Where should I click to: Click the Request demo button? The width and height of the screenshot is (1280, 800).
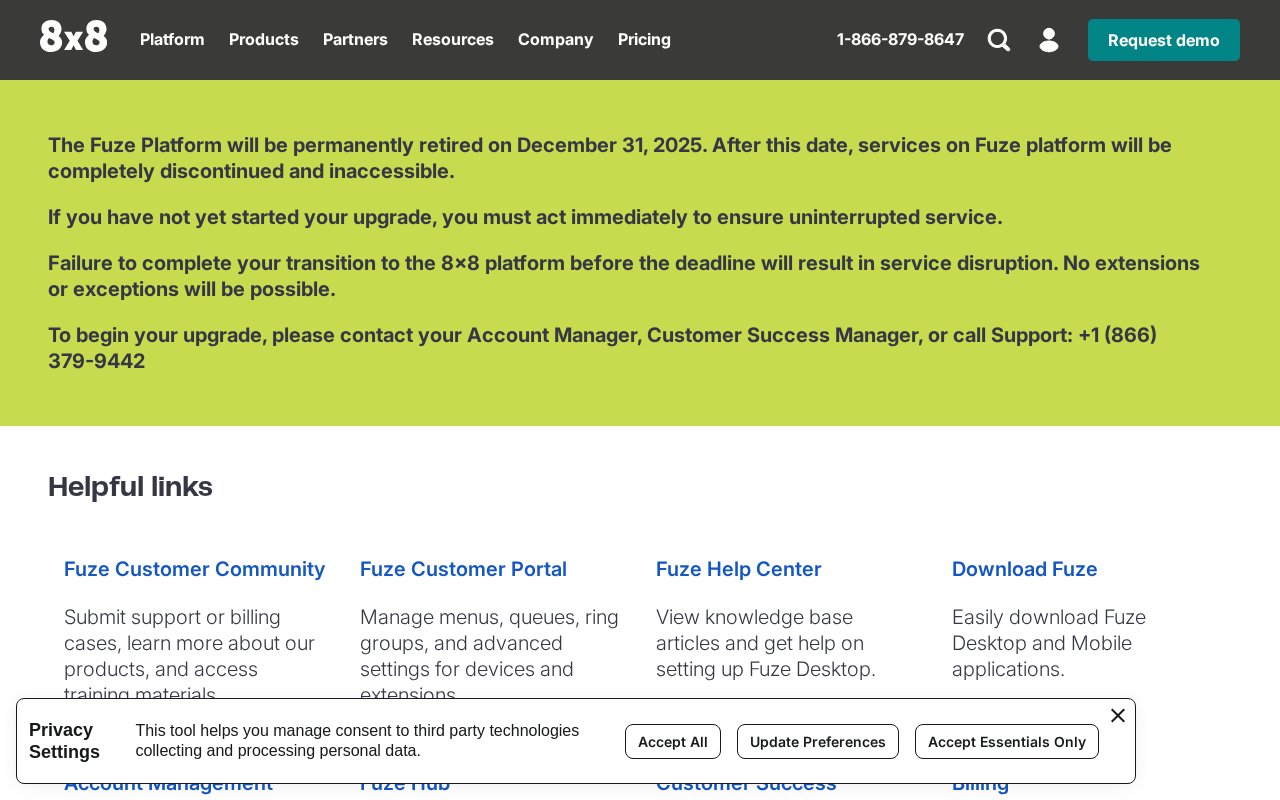(x=1164, y=40)
